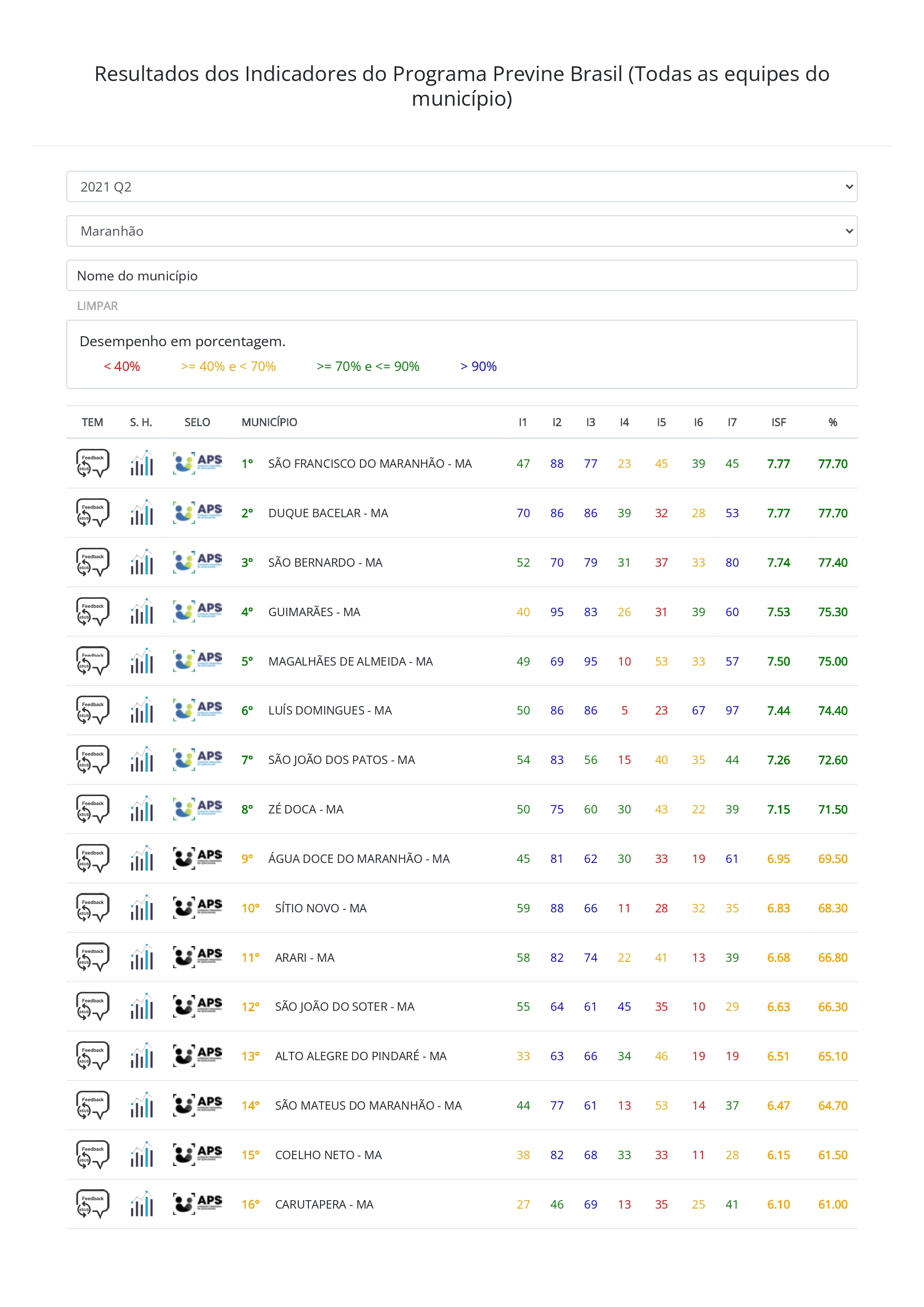
Task: Select the I1 indicator column header
Action: point(522,423)
